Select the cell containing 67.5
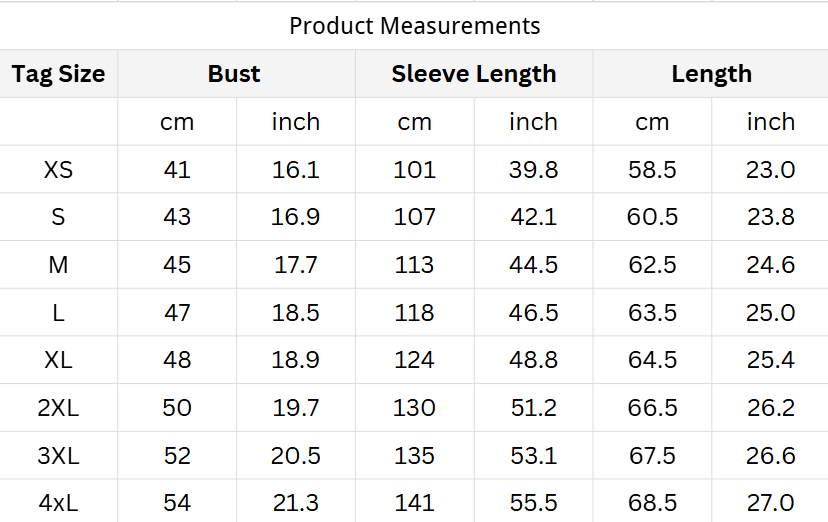The width and height of the screenshot is (828, 522). [x=652, y=456]
